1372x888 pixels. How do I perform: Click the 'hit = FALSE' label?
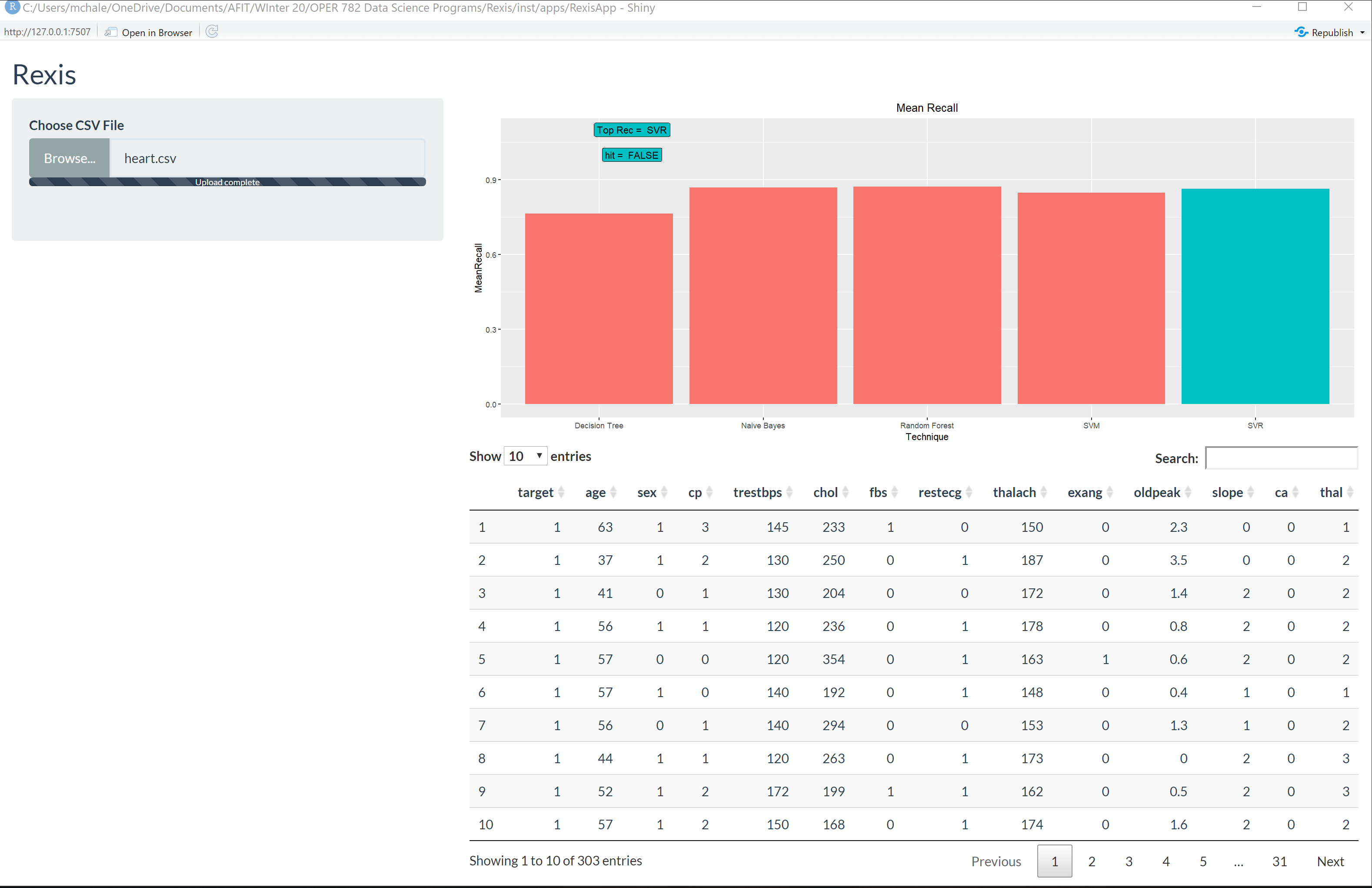pyautogui.click(x=632, y=155)
